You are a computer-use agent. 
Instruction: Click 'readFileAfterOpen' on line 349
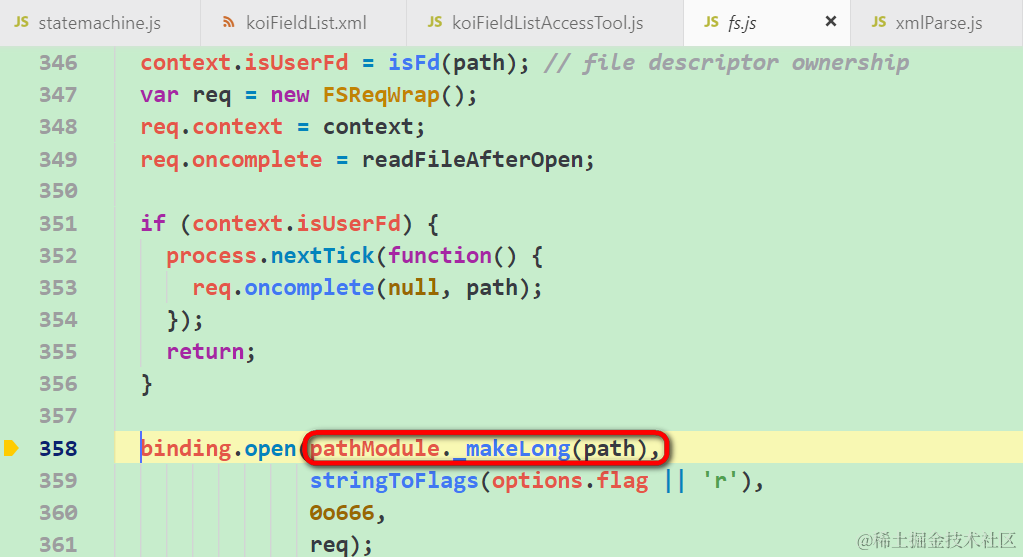tap(472, 159)
